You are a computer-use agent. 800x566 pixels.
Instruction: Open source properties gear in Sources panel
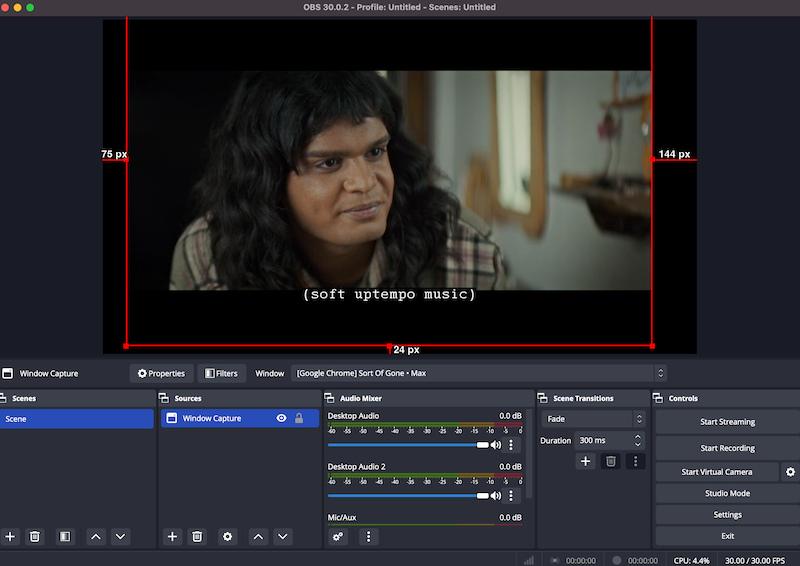[x=228, y=536]
